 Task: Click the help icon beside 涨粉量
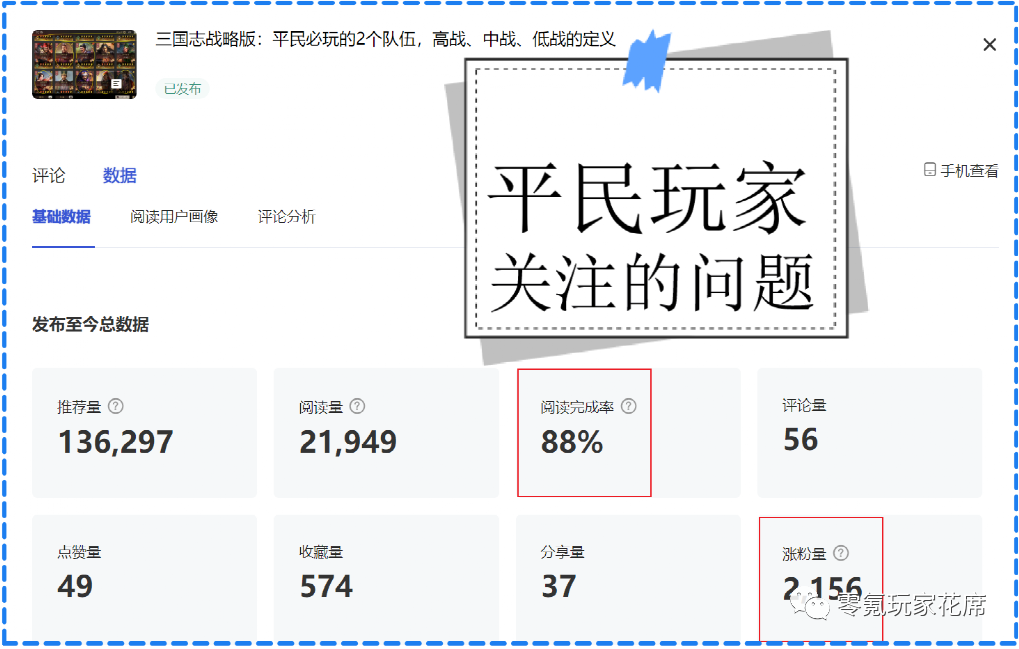click(841, 553)
